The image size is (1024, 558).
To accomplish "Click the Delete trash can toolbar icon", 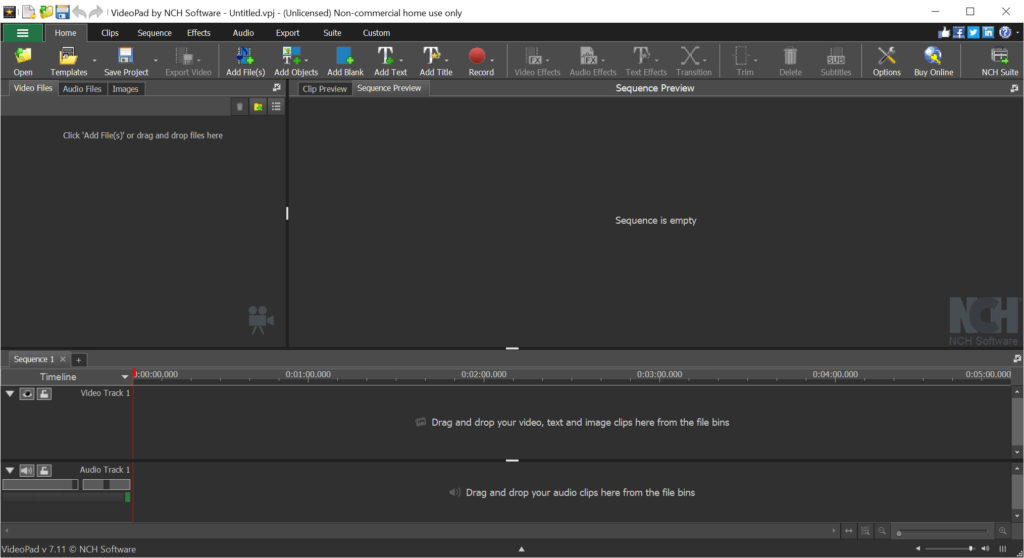I will pos(790,61).
